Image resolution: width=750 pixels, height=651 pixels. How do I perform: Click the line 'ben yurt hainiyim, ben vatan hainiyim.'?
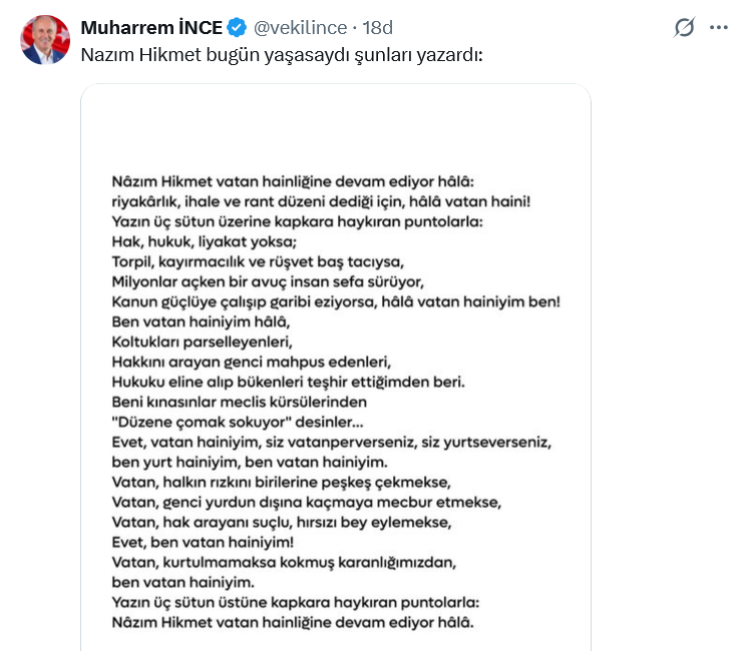[250, 463]
